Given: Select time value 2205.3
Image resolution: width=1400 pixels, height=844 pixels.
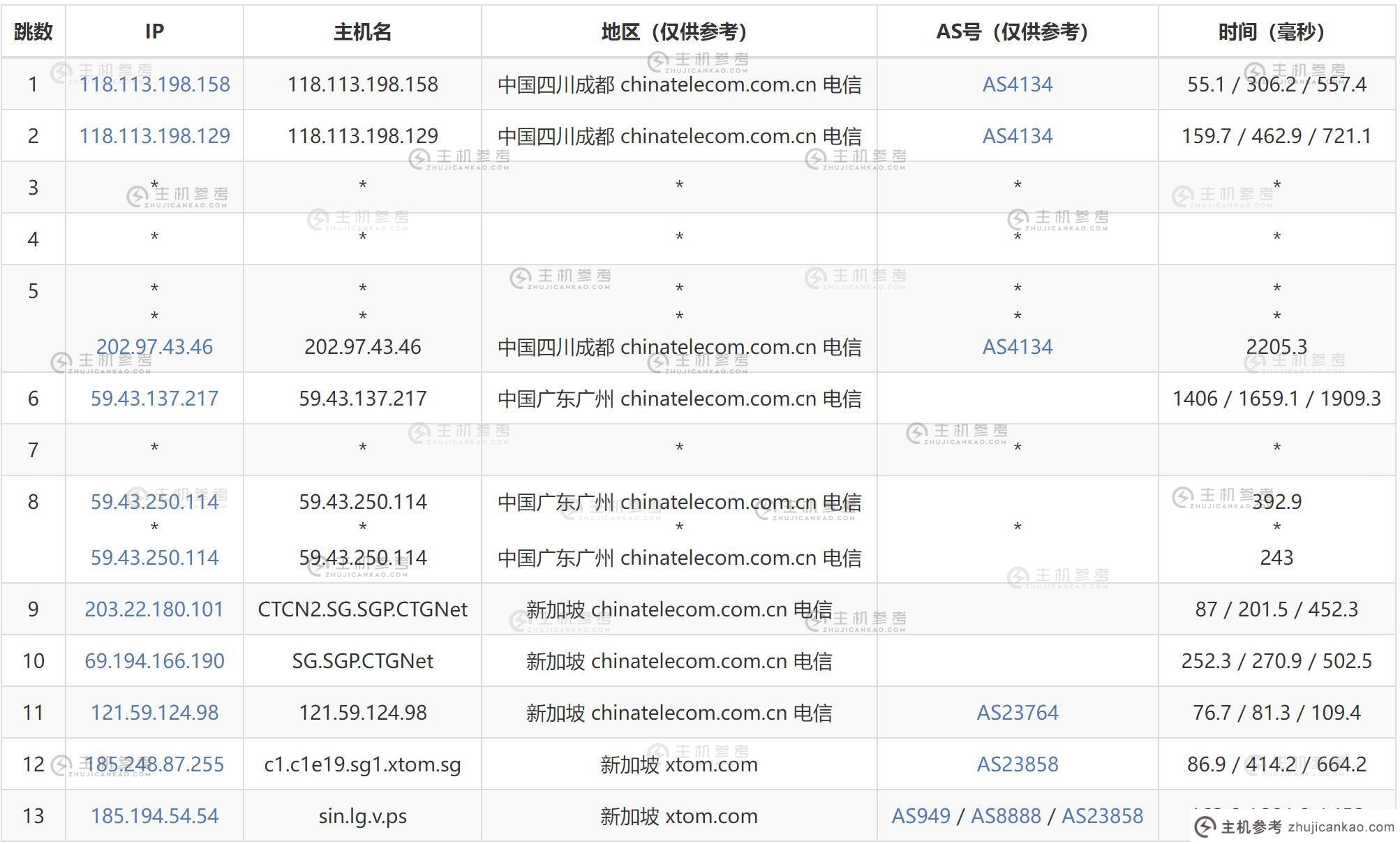Looking at the screenshot, I should 1276,347.
